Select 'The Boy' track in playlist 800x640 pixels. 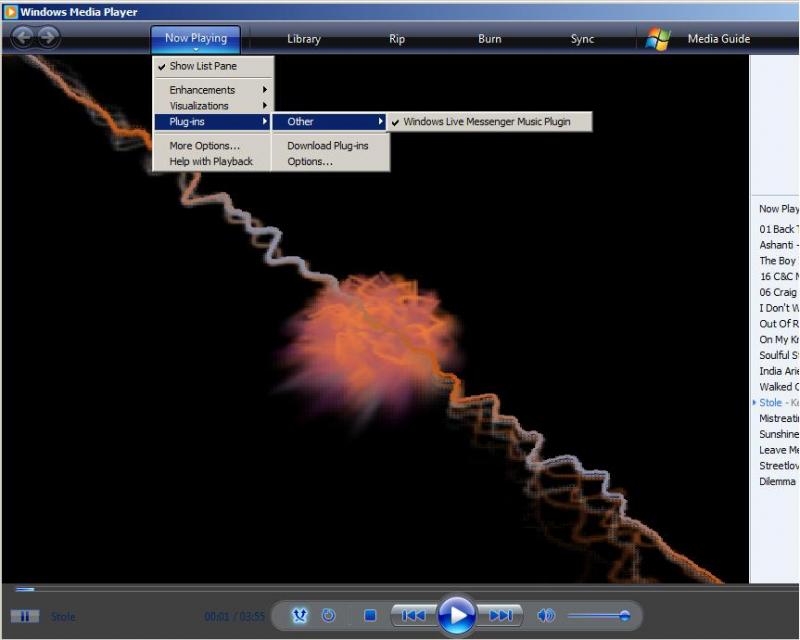[779, 261]
